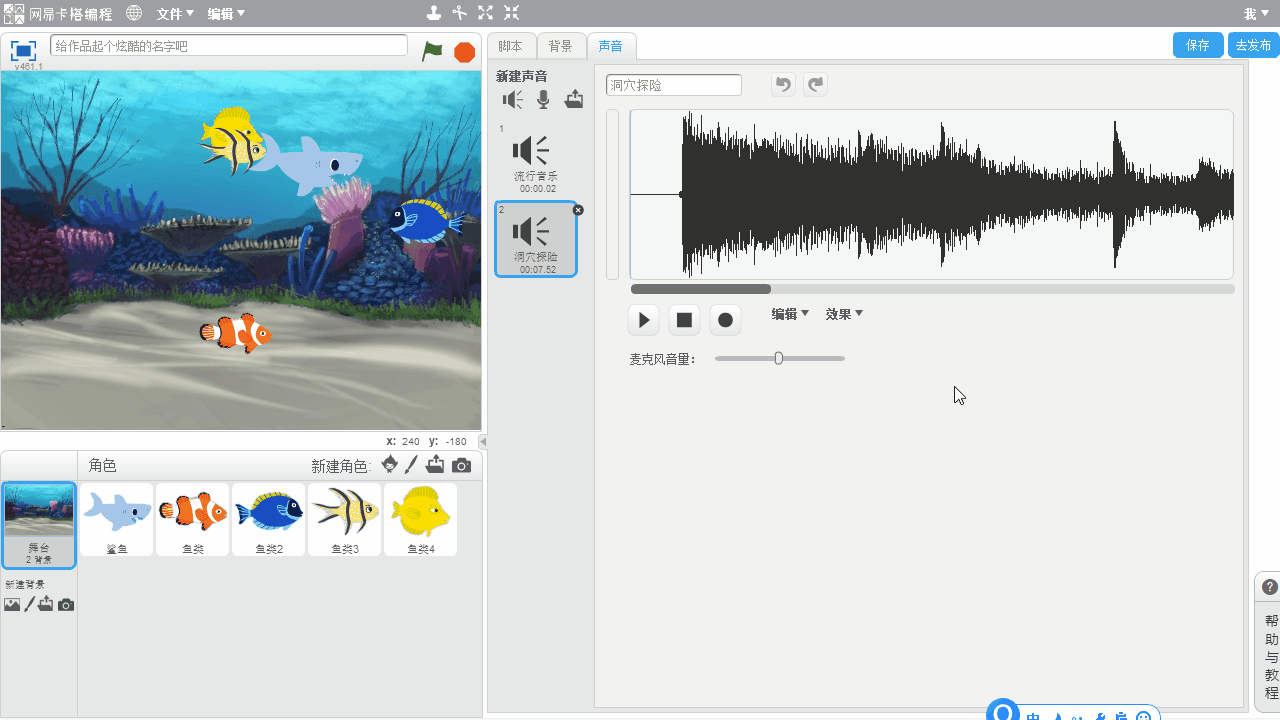Select the duplicate stamp tool

click(433, 13)
